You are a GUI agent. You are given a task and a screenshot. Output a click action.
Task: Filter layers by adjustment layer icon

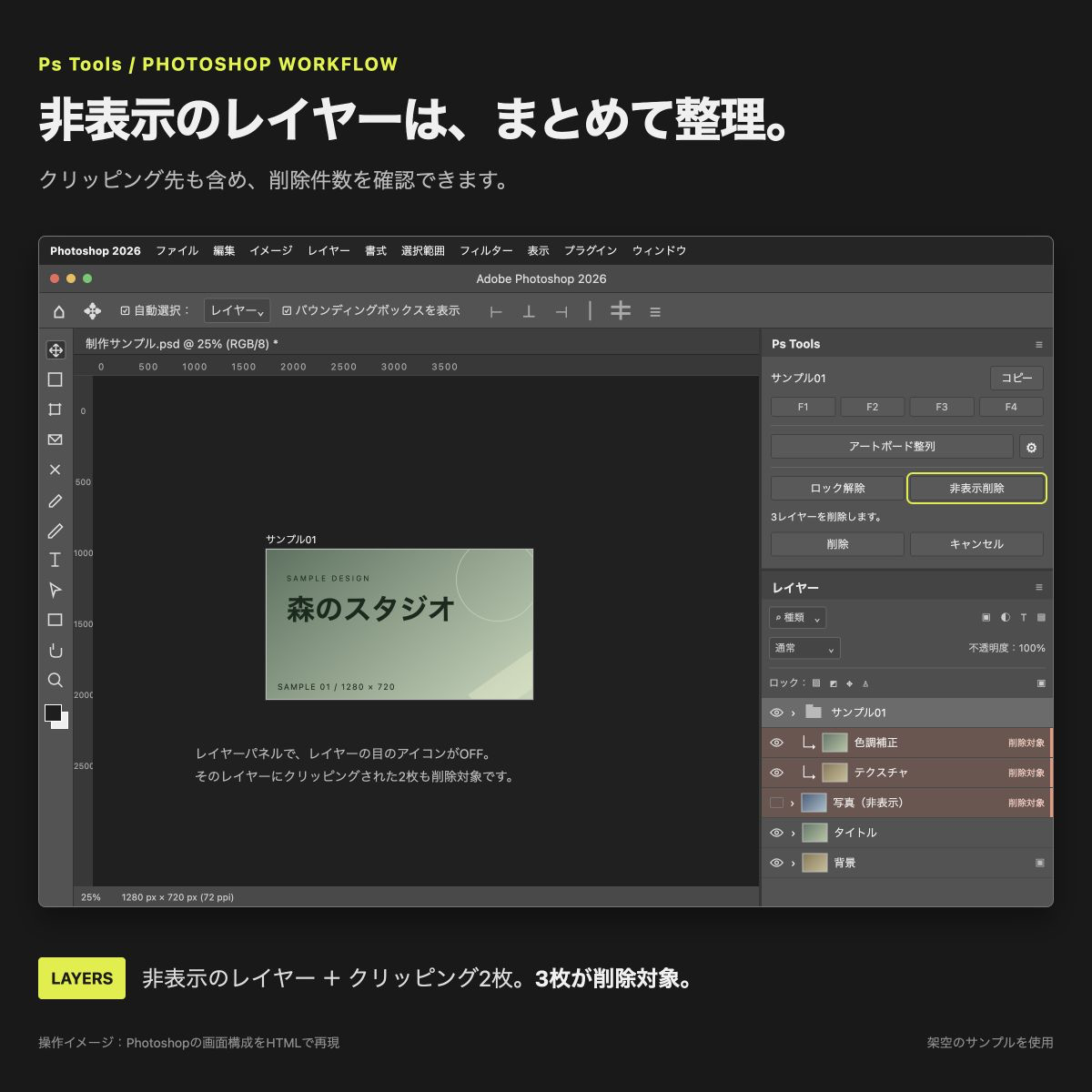(1006, 618)
